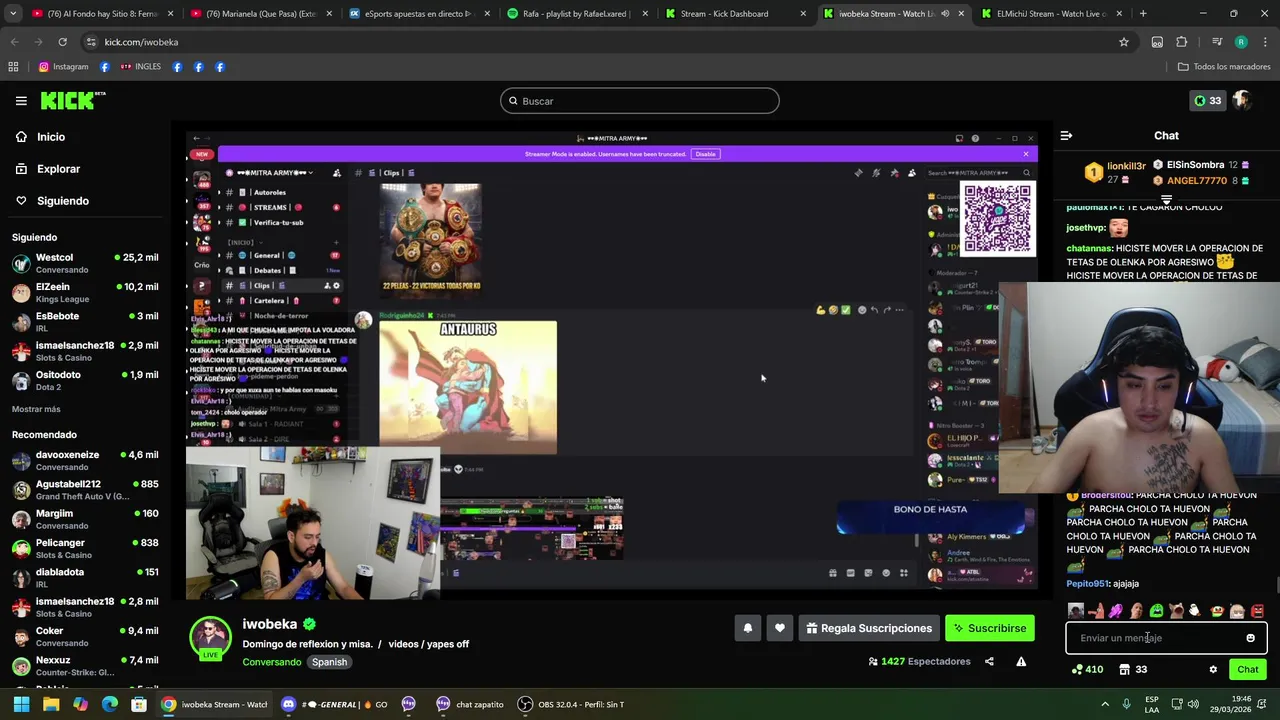The height and width of the screenshot is (720, 1280).
Task: Open the Instagram bookmark
Action: 63,67
